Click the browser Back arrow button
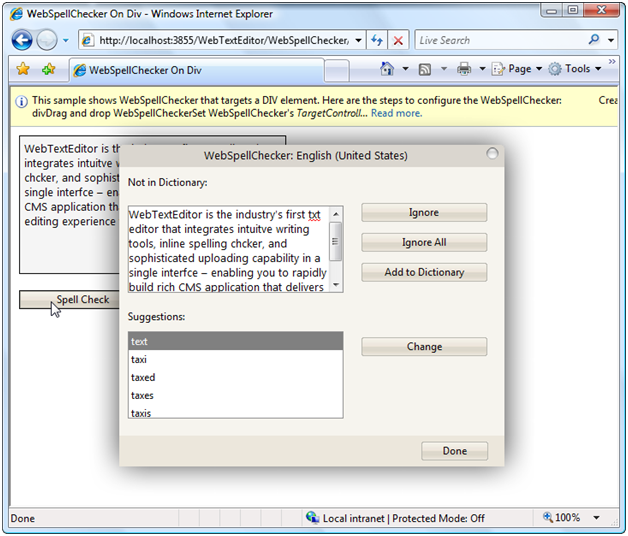This screenshot has height=536, width=628. pyautogui.click(x=22, y=40)
